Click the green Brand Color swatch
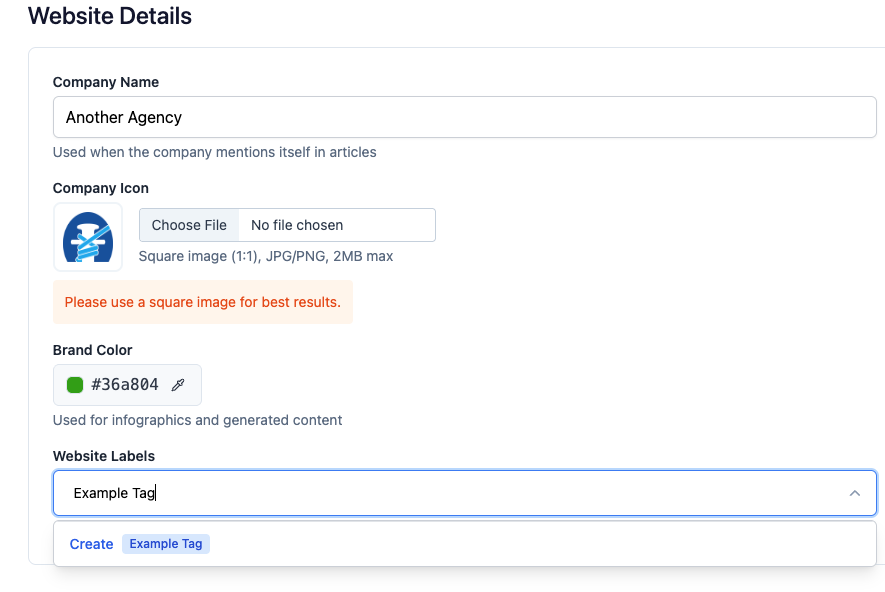Screen dimensions: 885x592 point(75,385)
